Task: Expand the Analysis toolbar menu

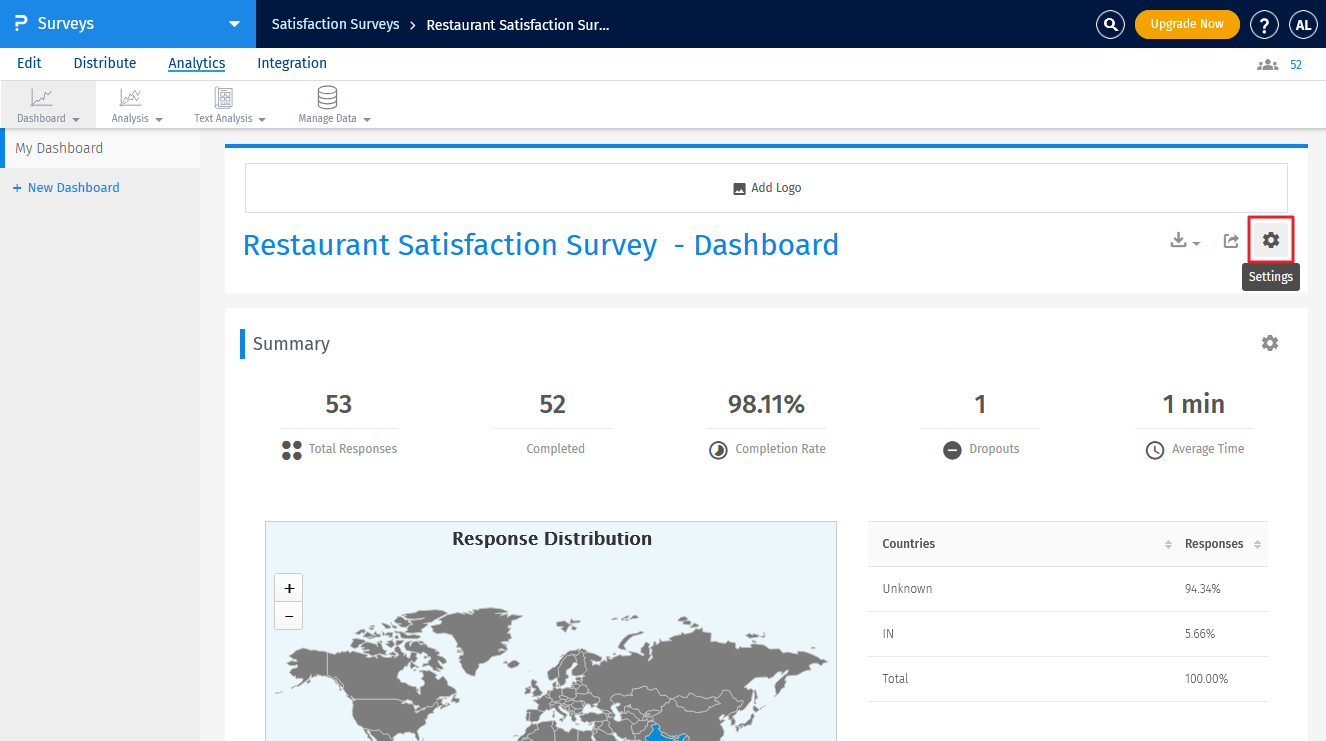Action: click(137, 105)
